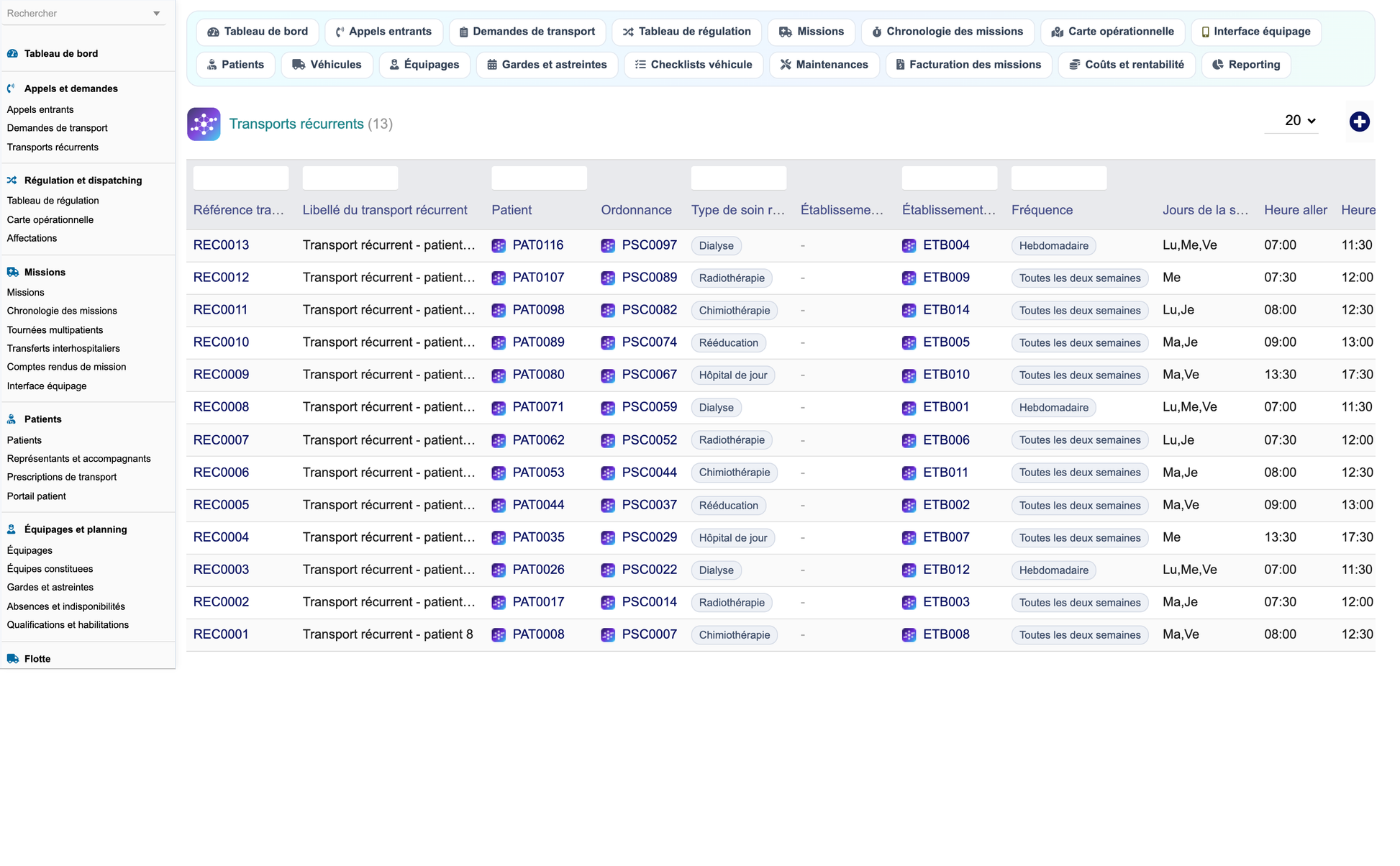Click the Référence transport filter field
The image size is (1400, 866).
241,178
